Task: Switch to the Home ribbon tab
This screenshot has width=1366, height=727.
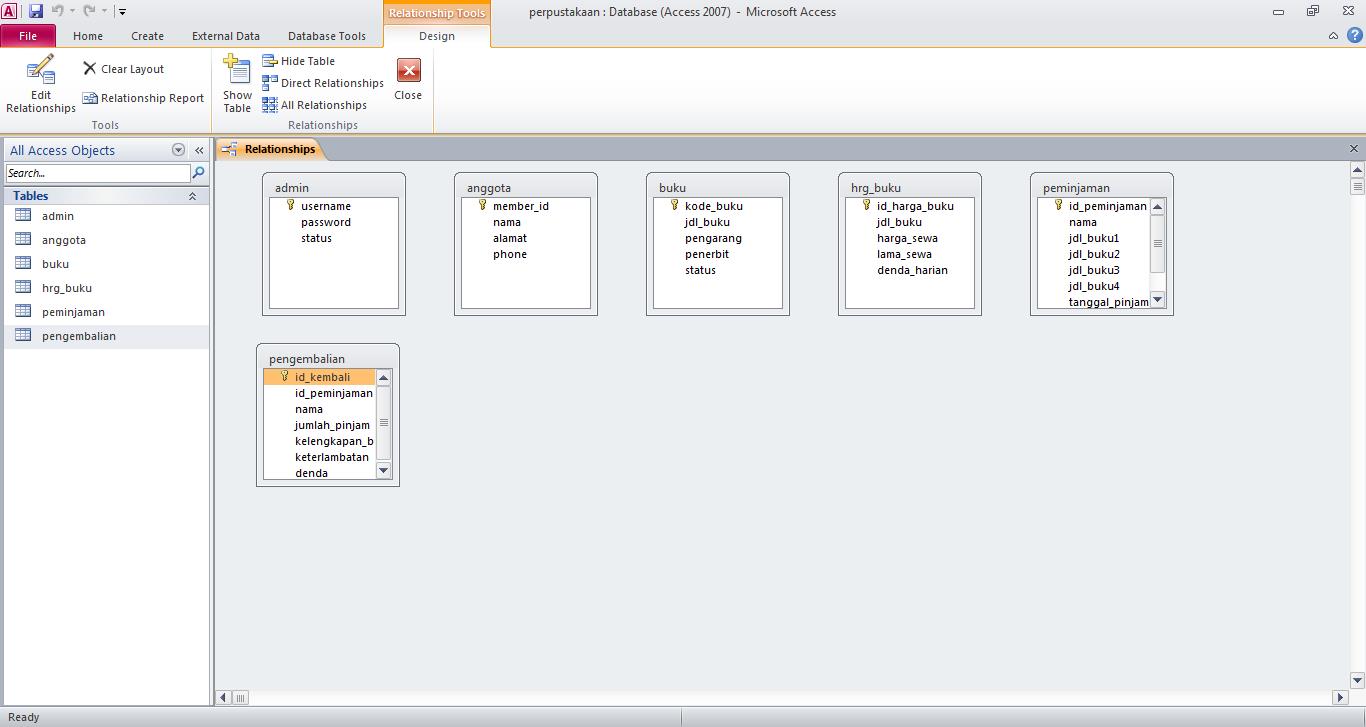Action: coord(88,36)
